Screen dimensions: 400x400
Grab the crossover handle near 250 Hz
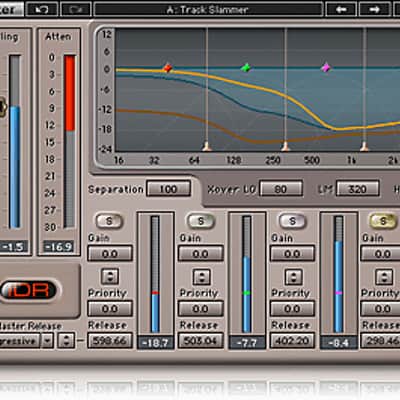click(x=285, y=146)
